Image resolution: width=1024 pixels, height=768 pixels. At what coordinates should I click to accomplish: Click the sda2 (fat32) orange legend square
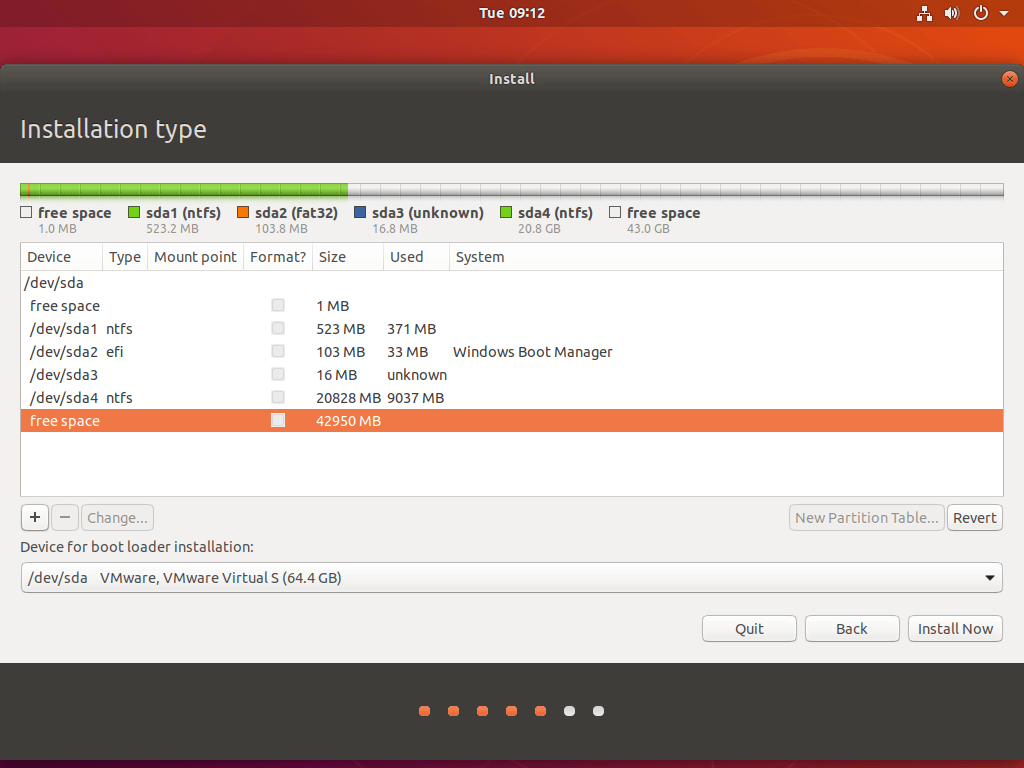coord(243,213)
